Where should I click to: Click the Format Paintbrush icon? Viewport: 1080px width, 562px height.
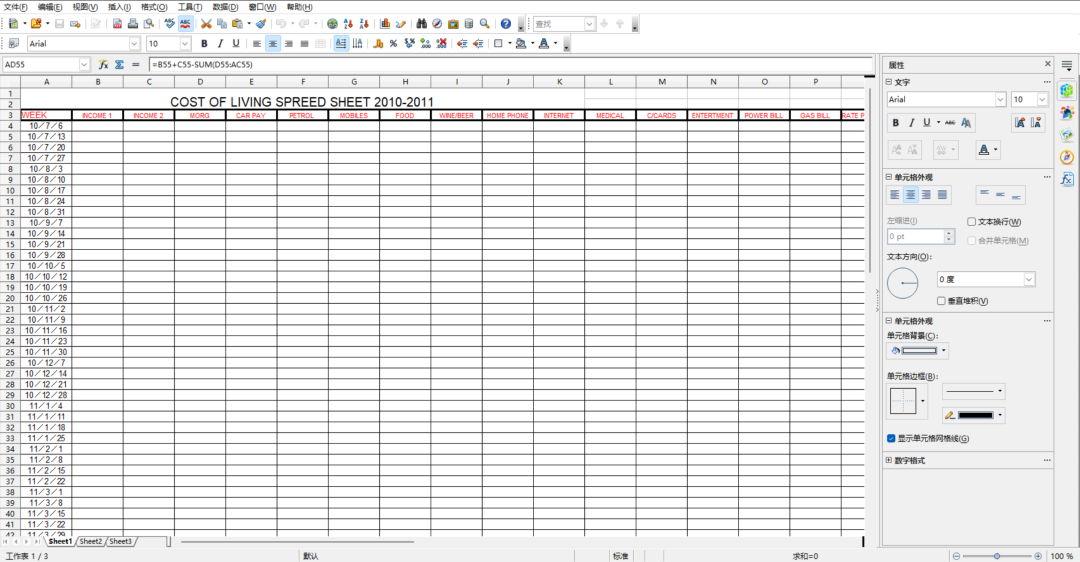coord(261,24)
